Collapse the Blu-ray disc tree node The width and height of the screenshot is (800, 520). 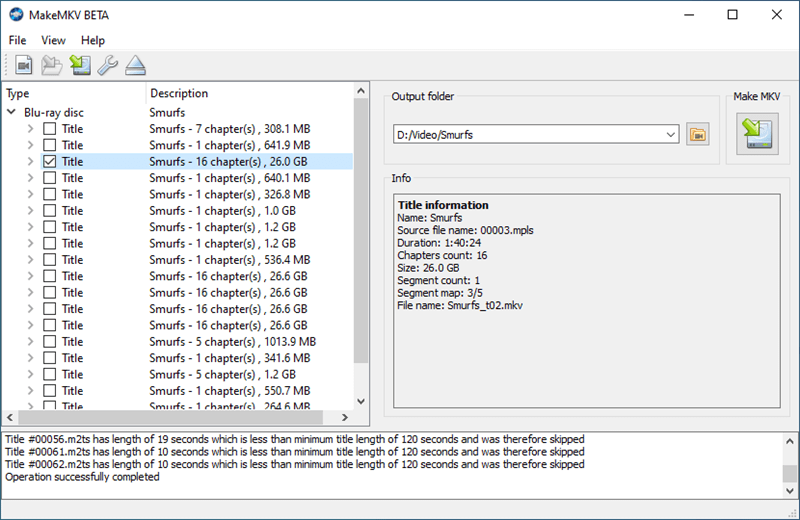(x=11, y=112)
